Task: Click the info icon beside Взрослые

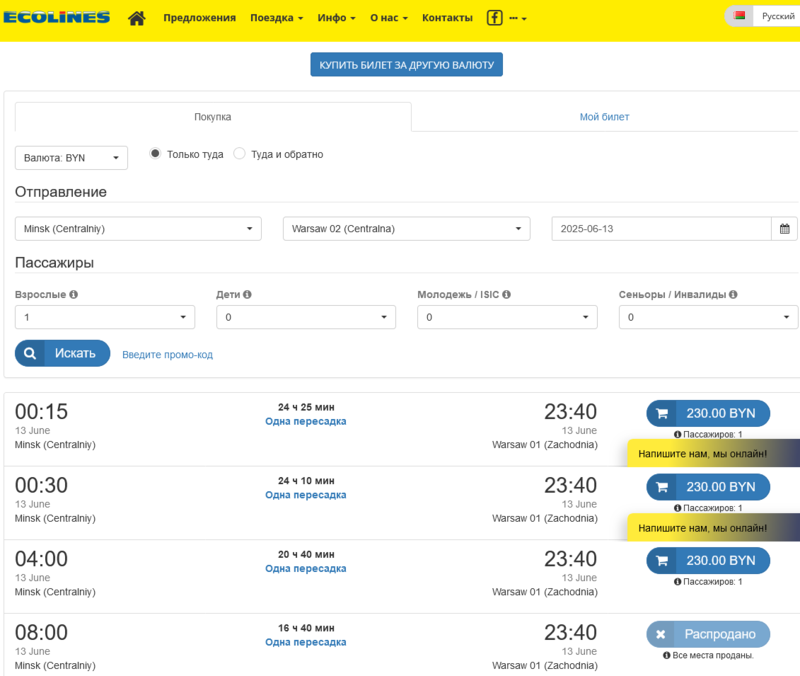Action: (x=74, y=295)
